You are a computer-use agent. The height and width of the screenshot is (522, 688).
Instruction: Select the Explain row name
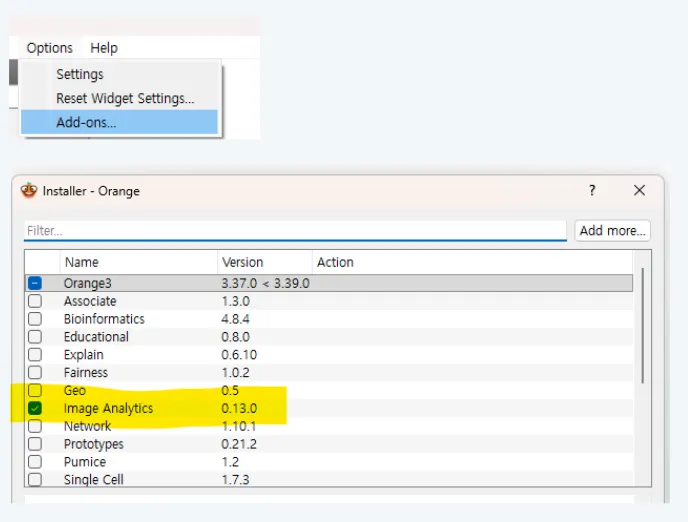tap(84, 355)
